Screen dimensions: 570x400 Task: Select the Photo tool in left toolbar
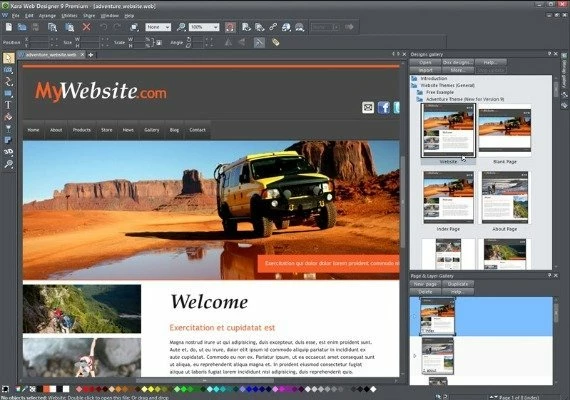8,70
